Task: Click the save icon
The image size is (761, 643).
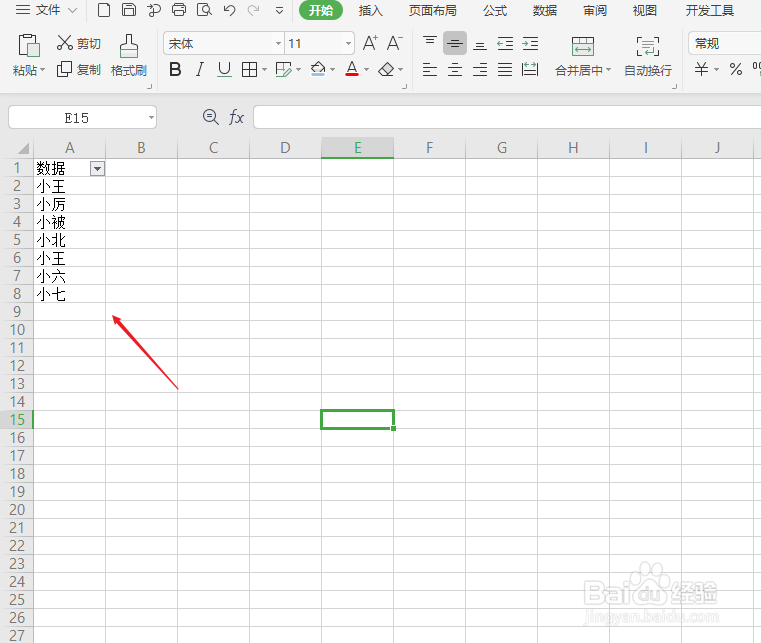Action: tap(129, 10)
